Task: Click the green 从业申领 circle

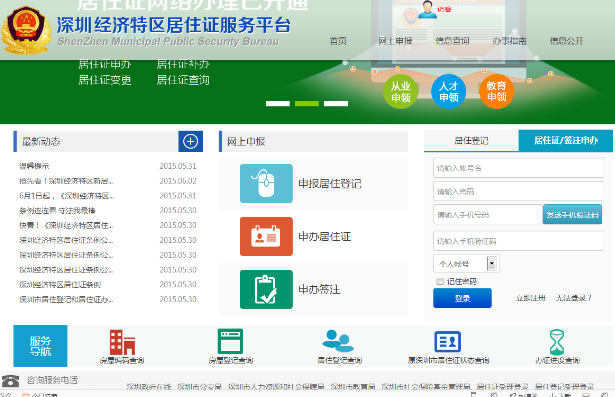Action: (x=400, y=91)
